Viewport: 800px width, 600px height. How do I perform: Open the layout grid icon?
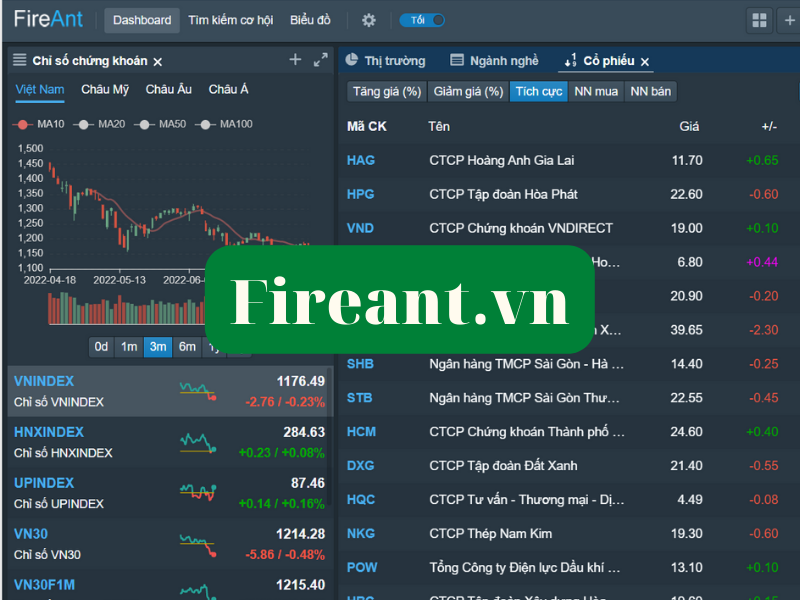pyautogui.click(x=759, y=20)
